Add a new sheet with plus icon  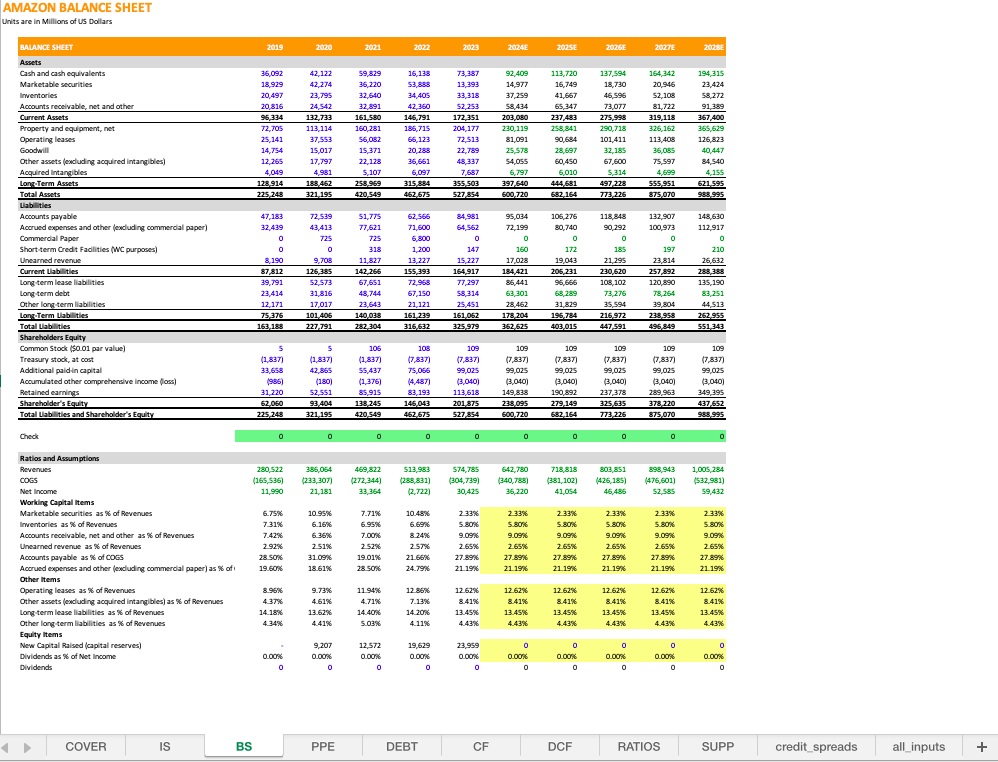(981, 747)
